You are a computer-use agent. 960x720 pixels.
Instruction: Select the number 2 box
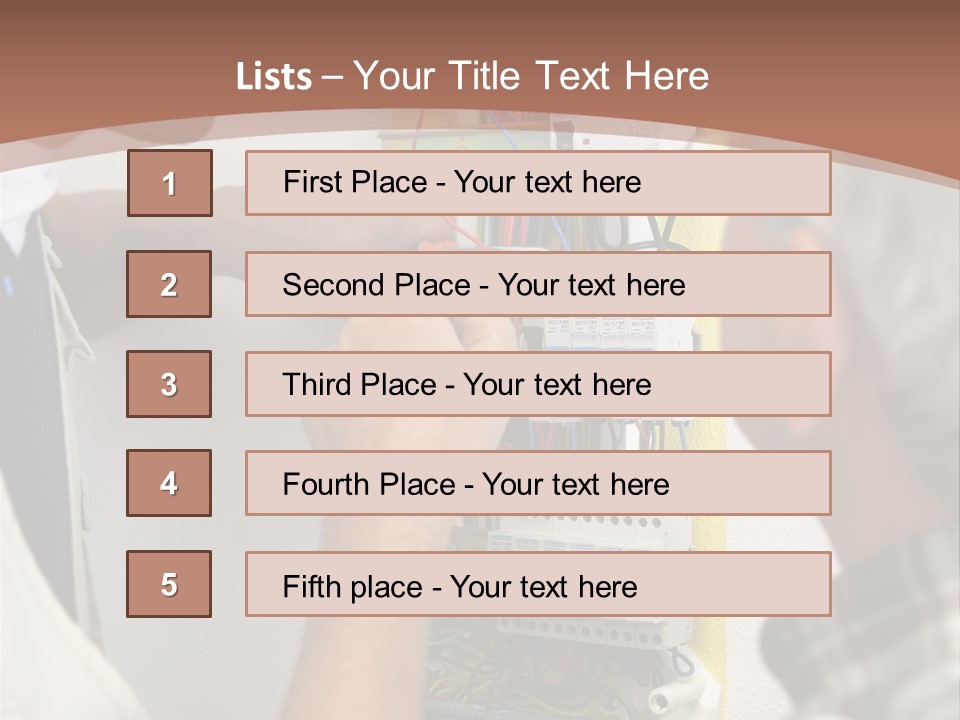pos(169,284)
